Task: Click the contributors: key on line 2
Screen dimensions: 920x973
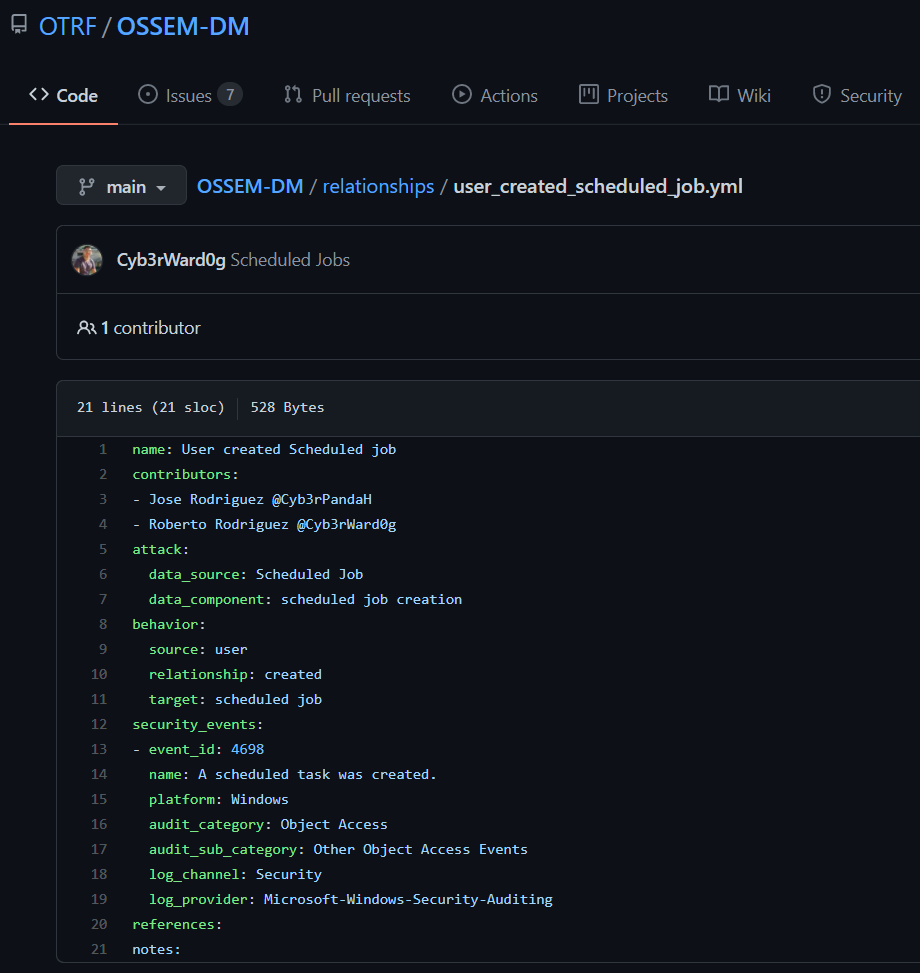Action: 185,474
